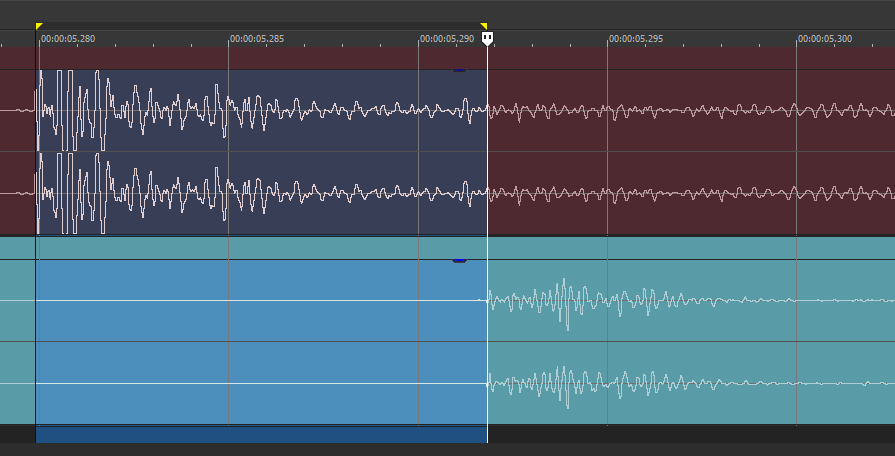Click the blue envelope point on teal track
Screen dimensions: 895x456
click(x=459, y=260)
